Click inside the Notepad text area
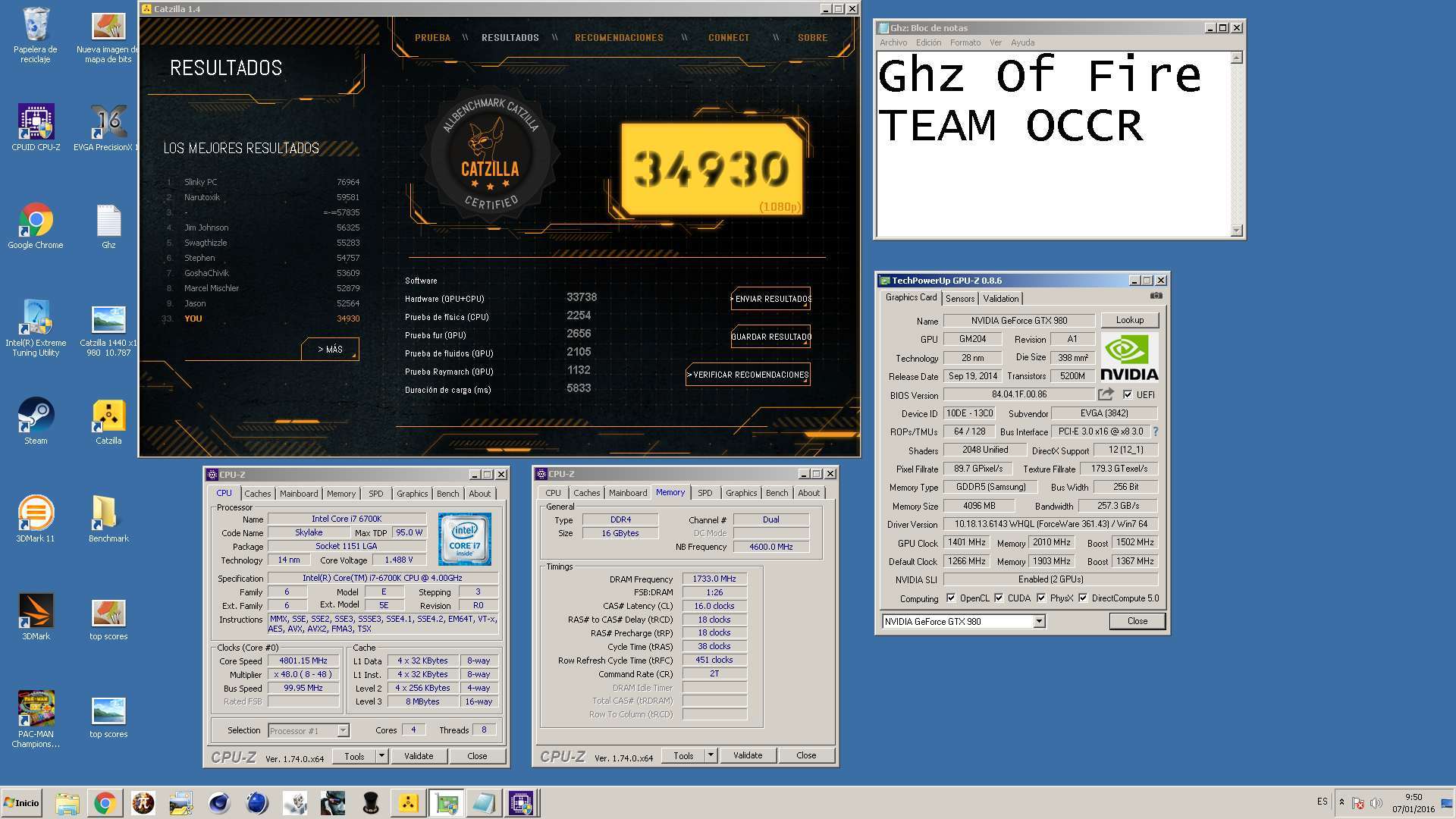 [x=1053, y=144]
